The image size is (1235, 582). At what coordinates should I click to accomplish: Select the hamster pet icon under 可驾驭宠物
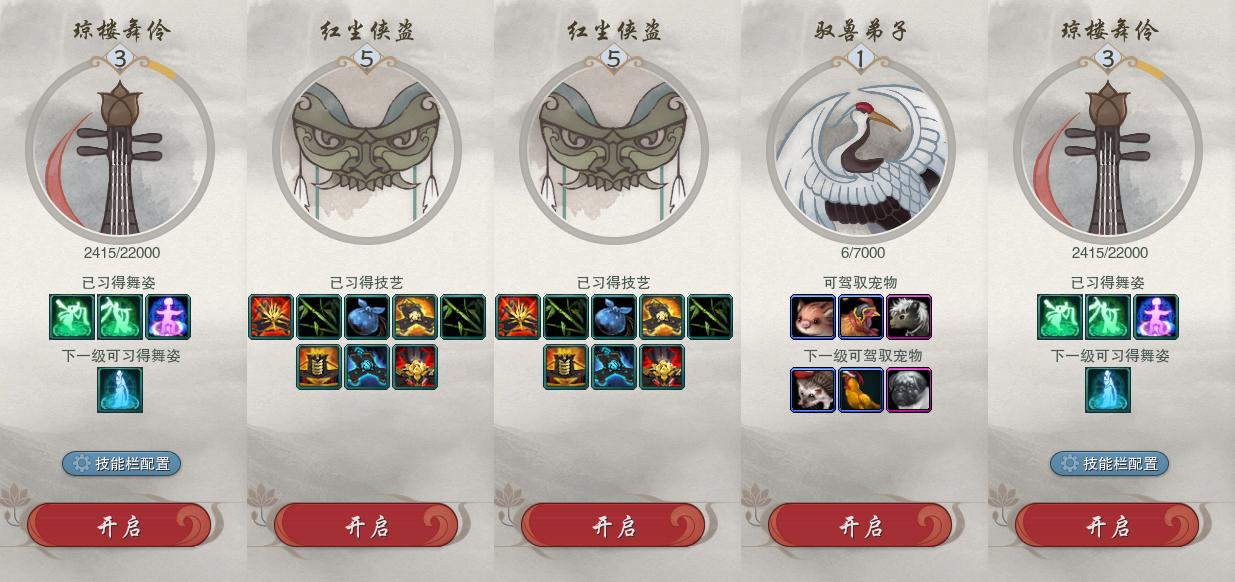813,317
